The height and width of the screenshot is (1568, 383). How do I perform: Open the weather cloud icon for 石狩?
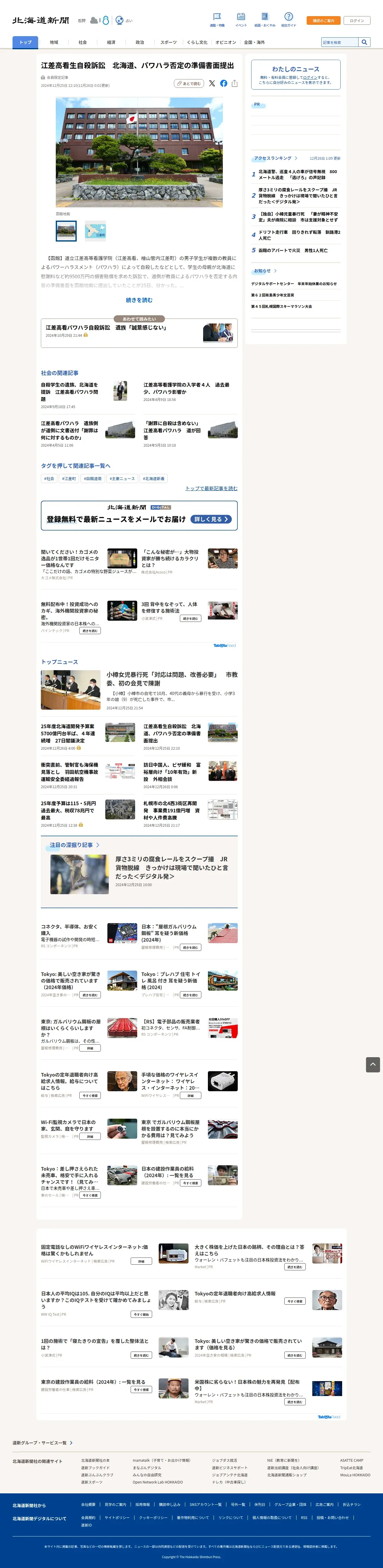pyautogui.click(x=94, y=20)
